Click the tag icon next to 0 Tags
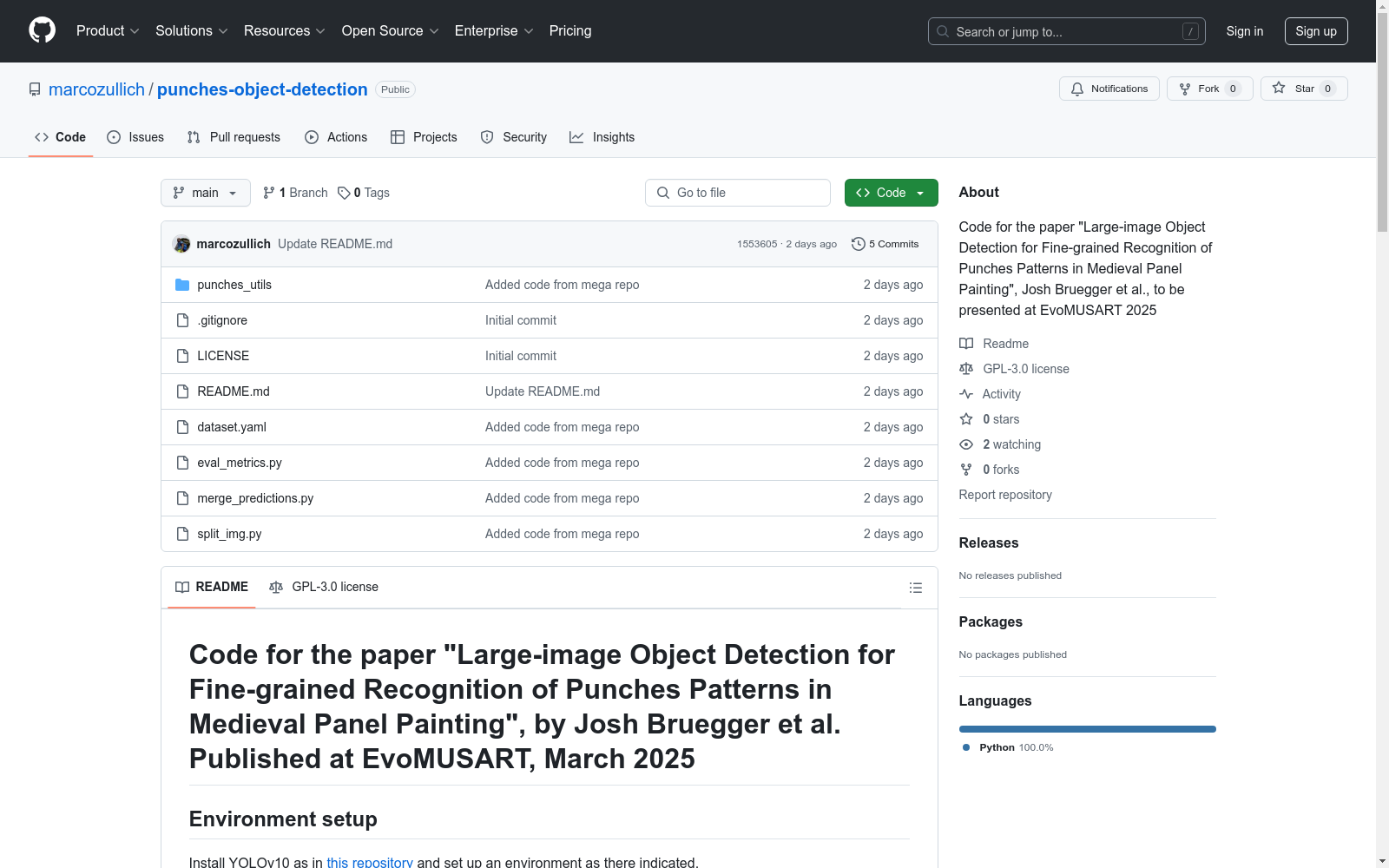The width and height of the screenshot is (1389, 868). [x=344, y=193]
